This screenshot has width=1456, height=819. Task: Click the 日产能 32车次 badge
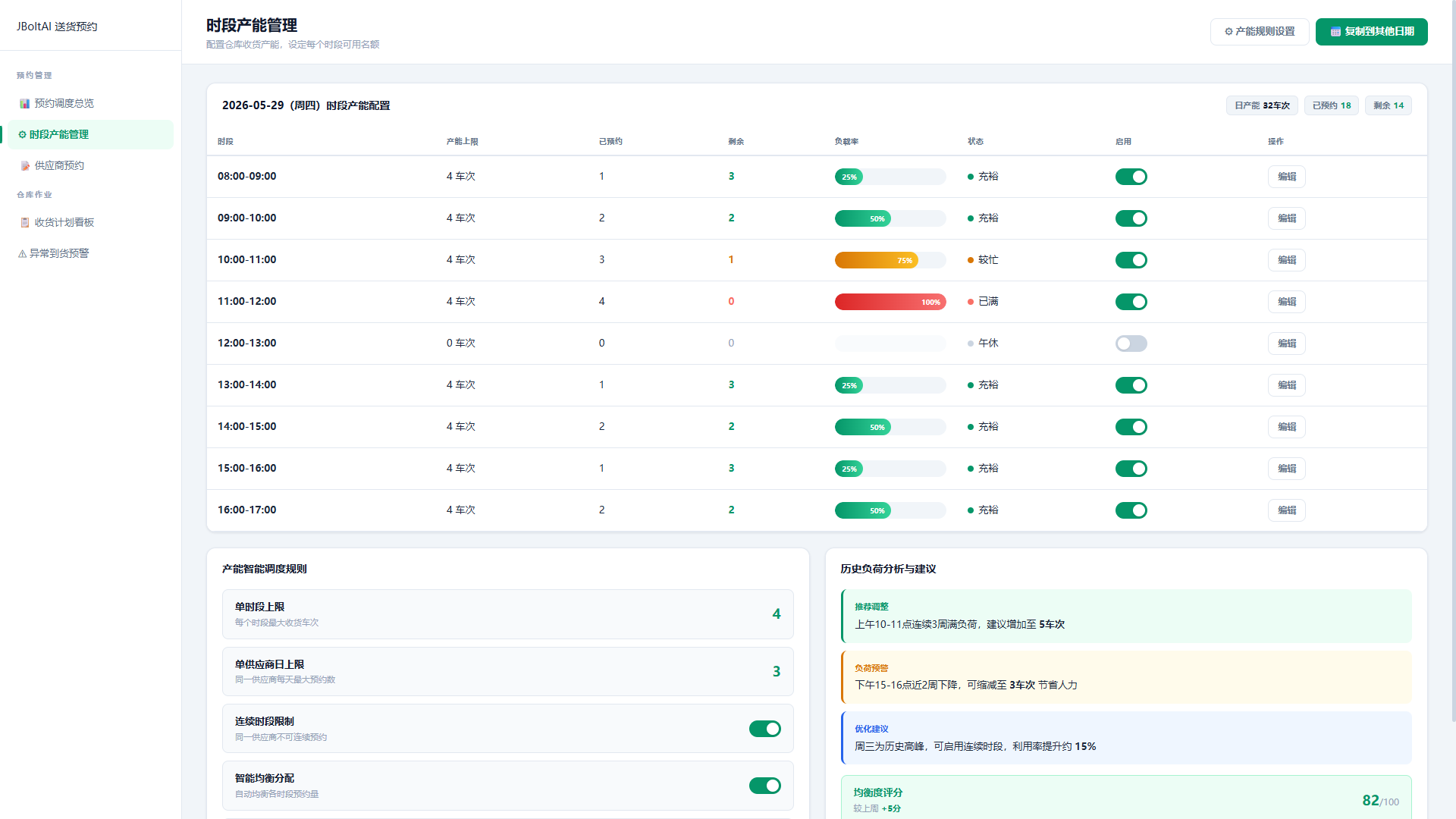click(1262, 105)
